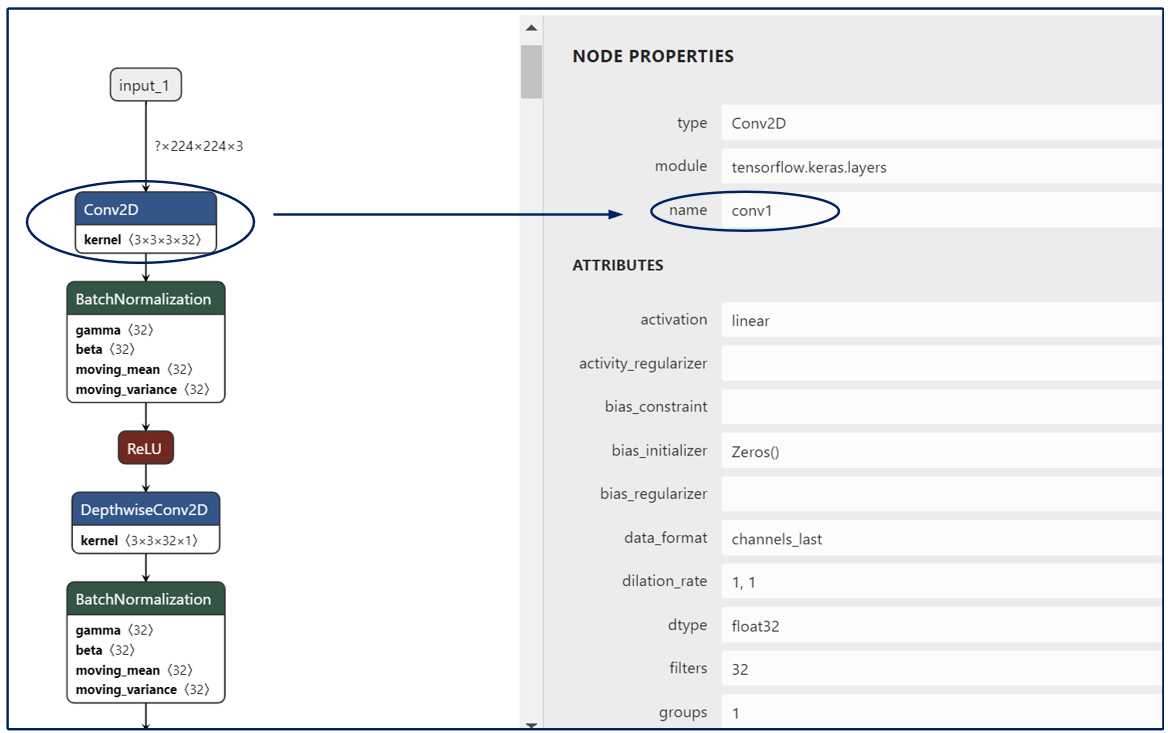Click the dtype value float32
This screenshot has height=733, width=1168.
(x=940, y=626)
